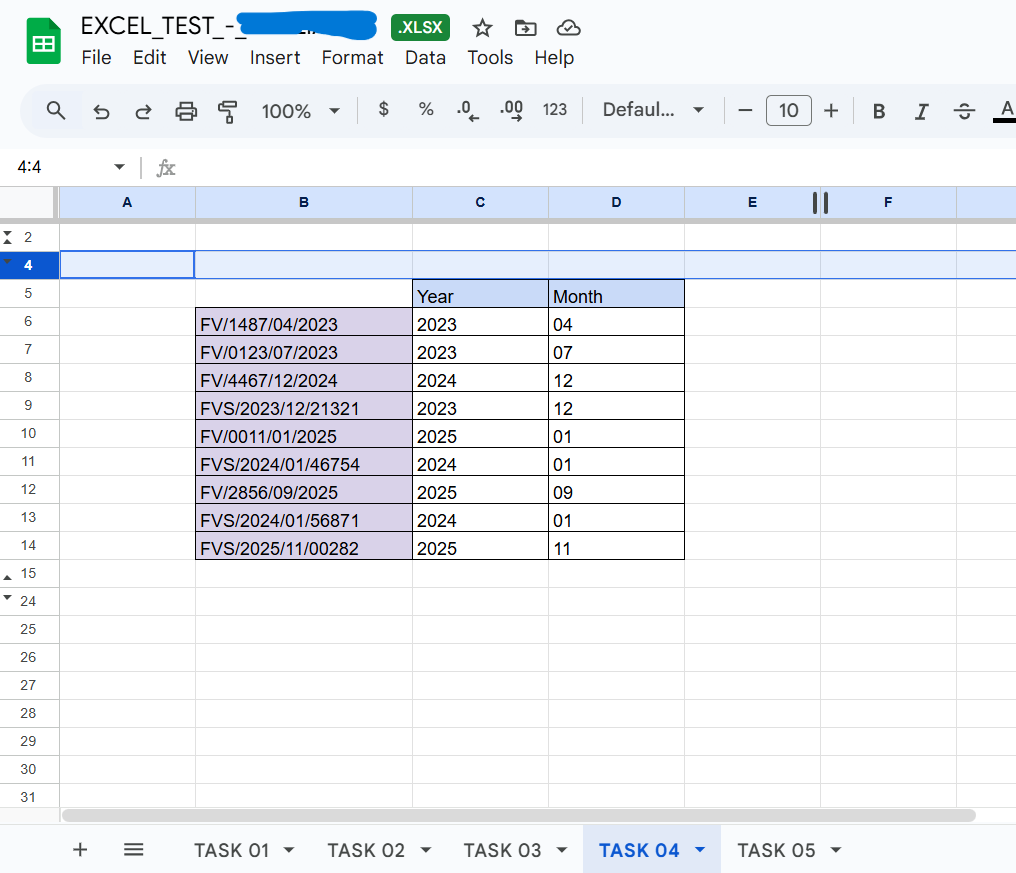Viewport: 1016px width, 873px height.
Task: Open more number formats 123
Action: 555,110
